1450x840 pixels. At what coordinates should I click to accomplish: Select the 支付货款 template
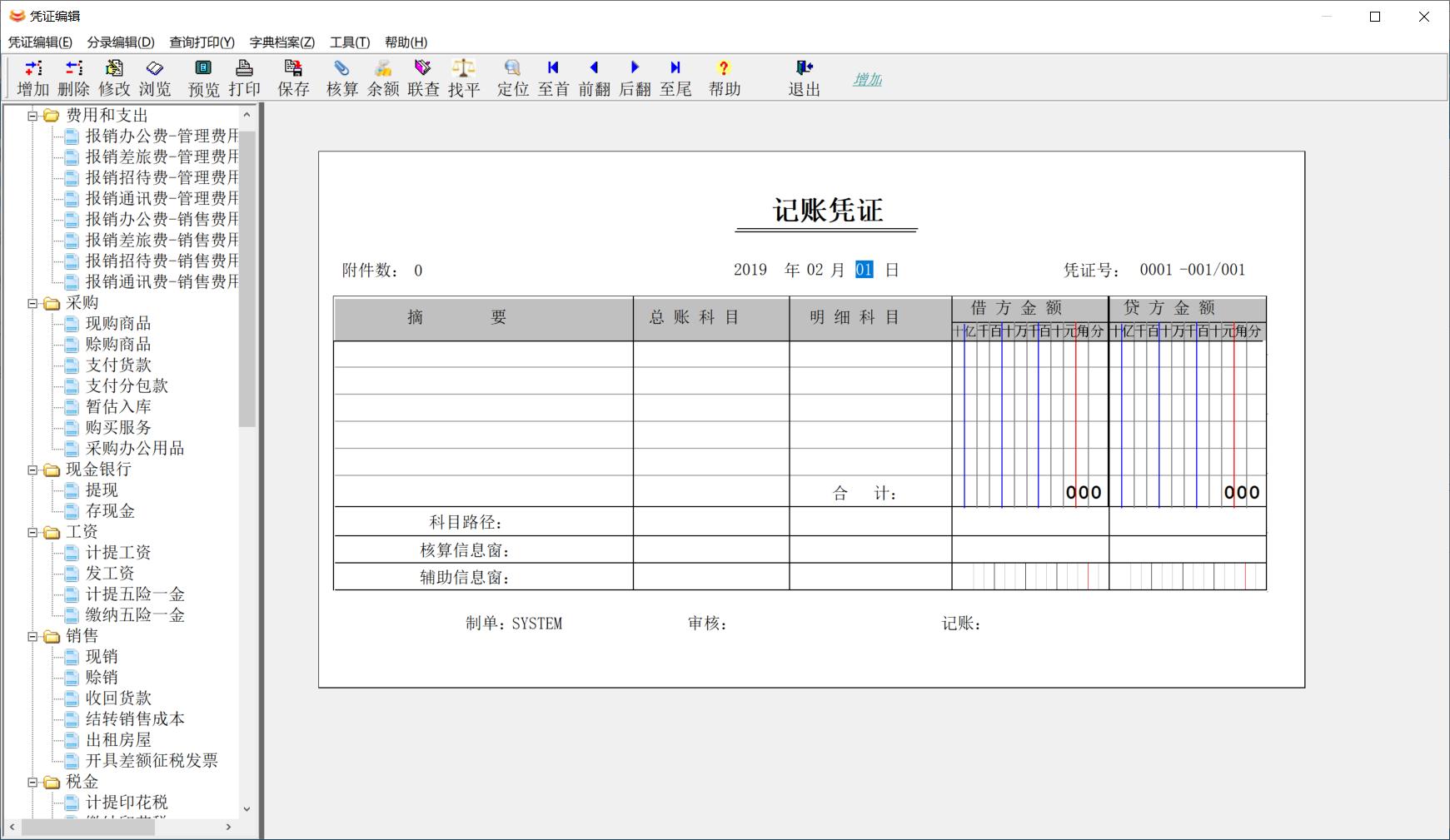118,365
